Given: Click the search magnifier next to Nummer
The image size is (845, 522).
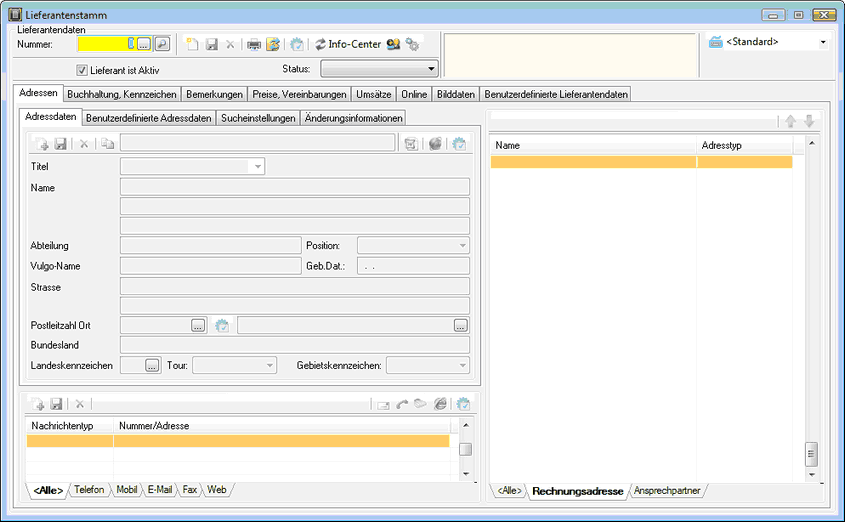Looking at the screenshot, I should (162, 44).
